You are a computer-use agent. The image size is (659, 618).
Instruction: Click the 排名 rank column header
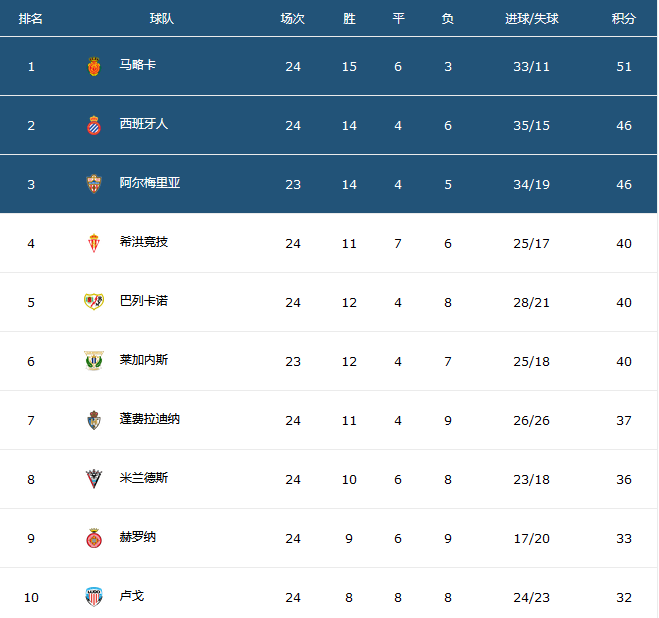[31, 19]
